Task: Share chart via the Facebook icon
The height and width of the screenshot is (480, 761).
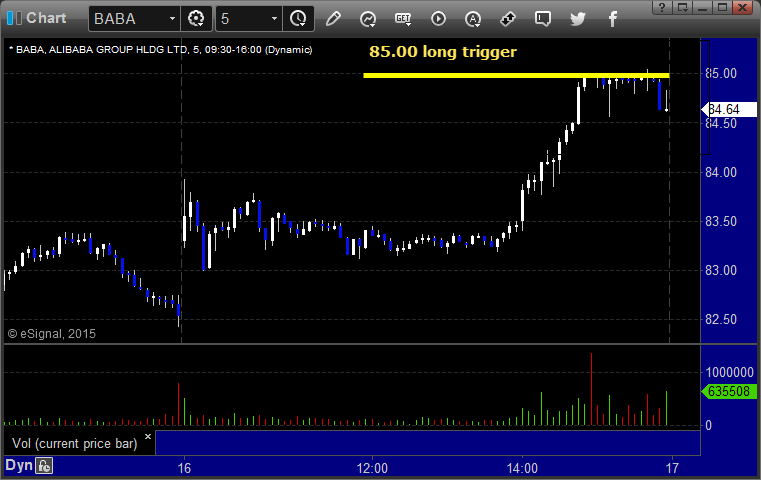Action: (613, 19)
